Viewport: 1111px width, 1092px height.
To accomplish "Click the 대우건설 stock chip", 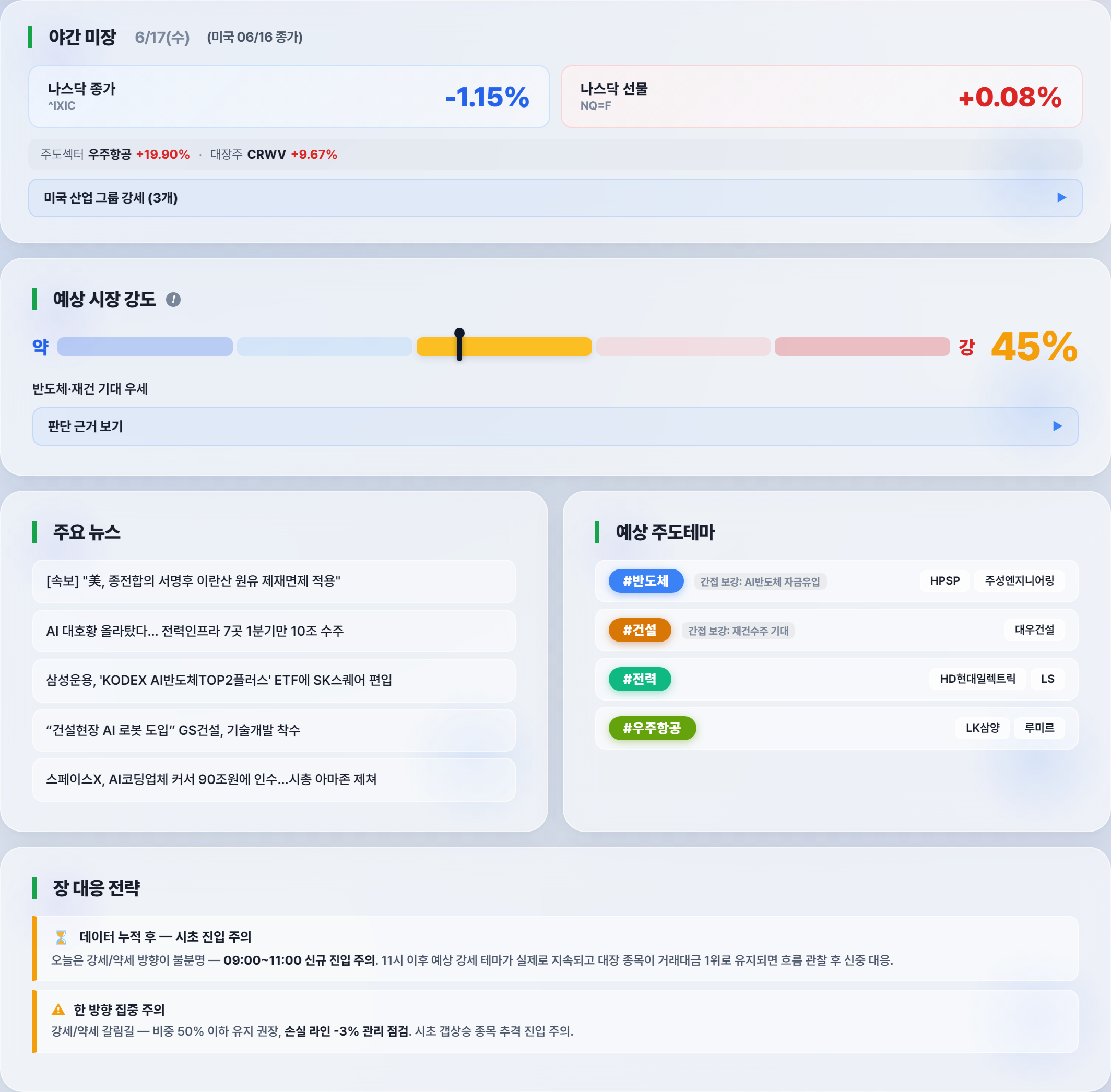I will [x=1034, y=630].
